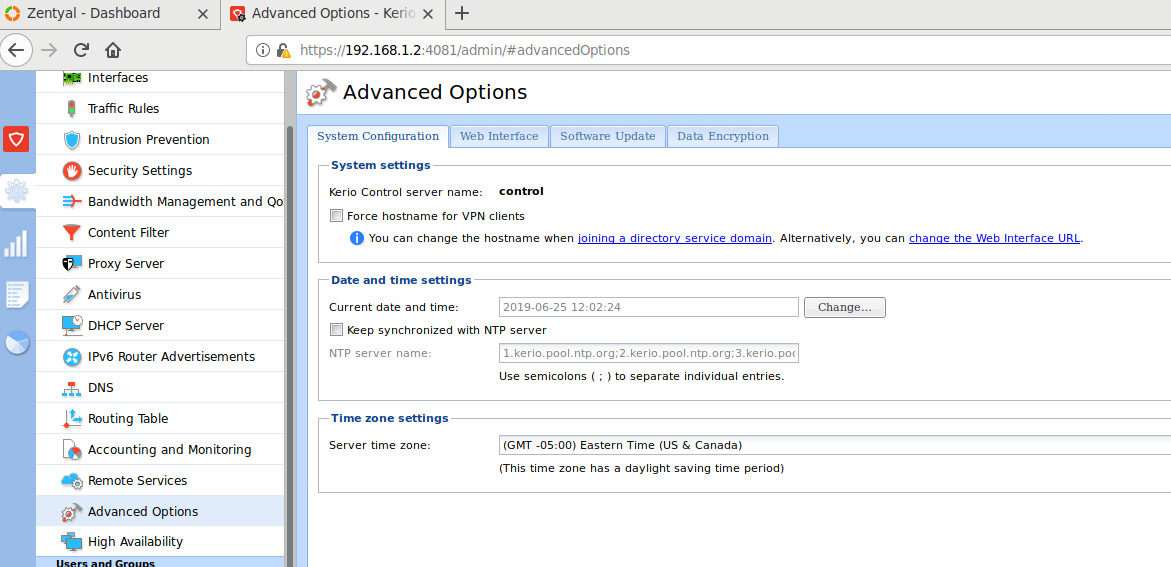1171x567 pixels.
Task: Click the Advanced Options tools icon in sidebar
Action: point(72,512)
